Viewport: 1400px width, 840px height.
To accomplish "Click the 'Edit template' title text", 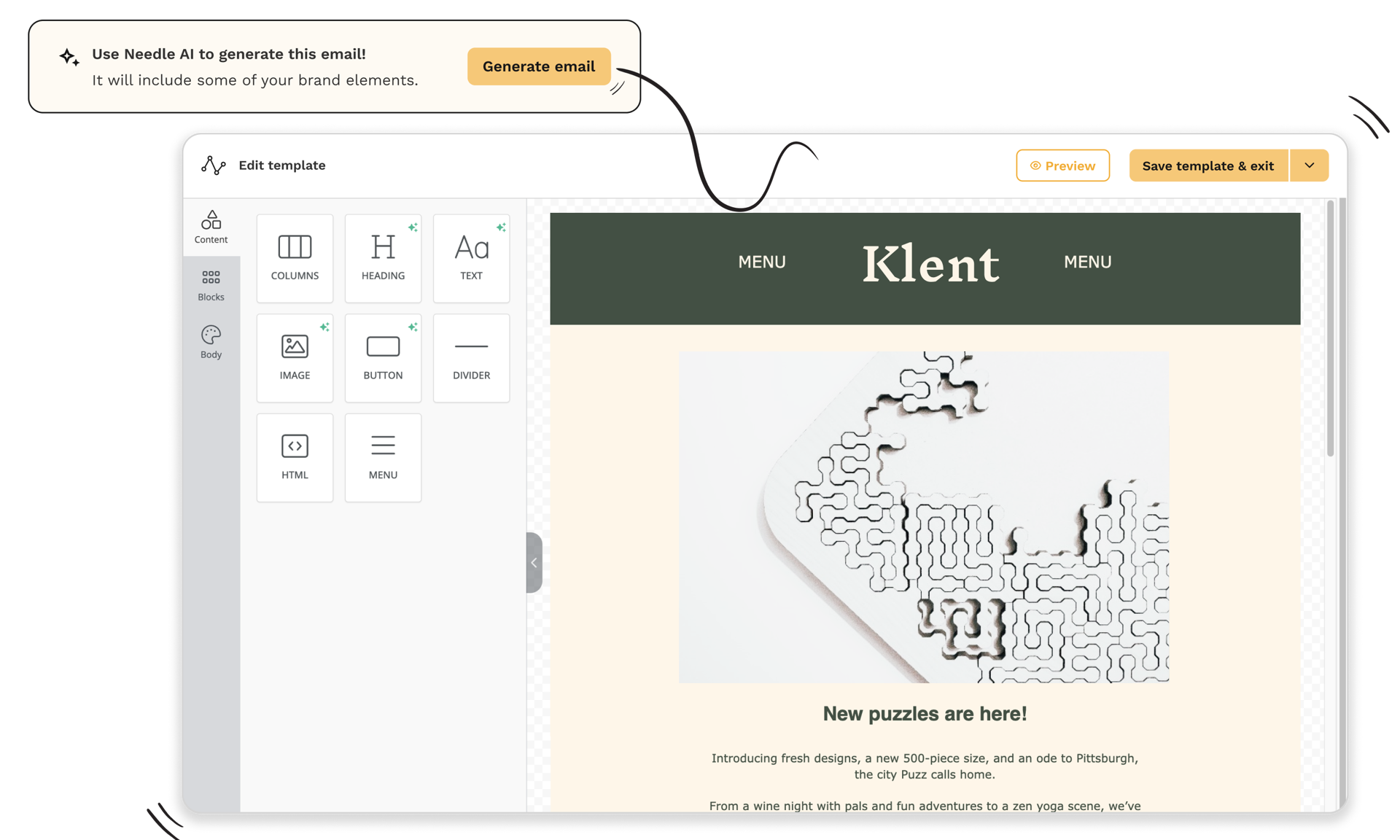I will tap(282, 166).
